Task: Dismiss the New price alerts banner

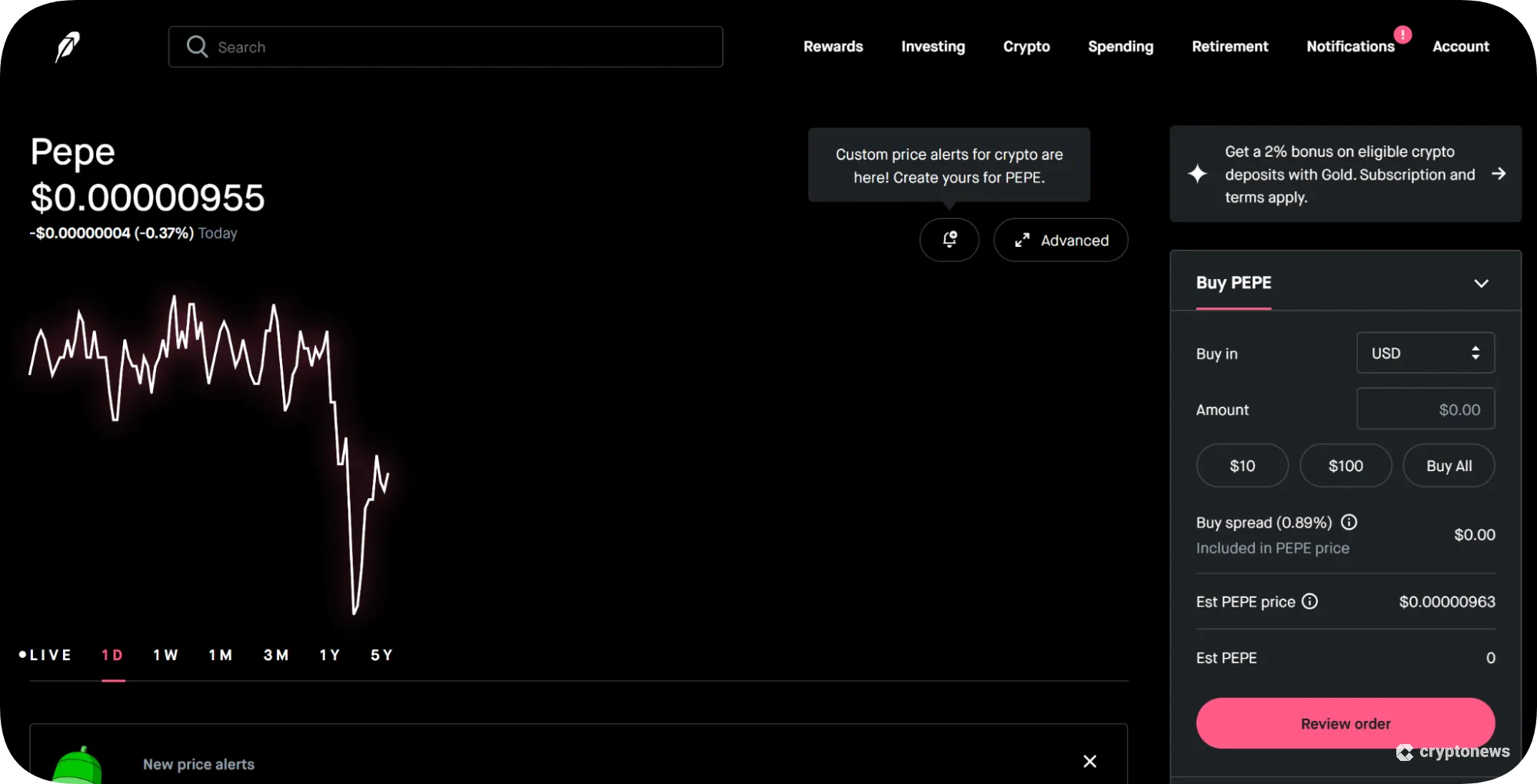Action: coord(1090,761)
